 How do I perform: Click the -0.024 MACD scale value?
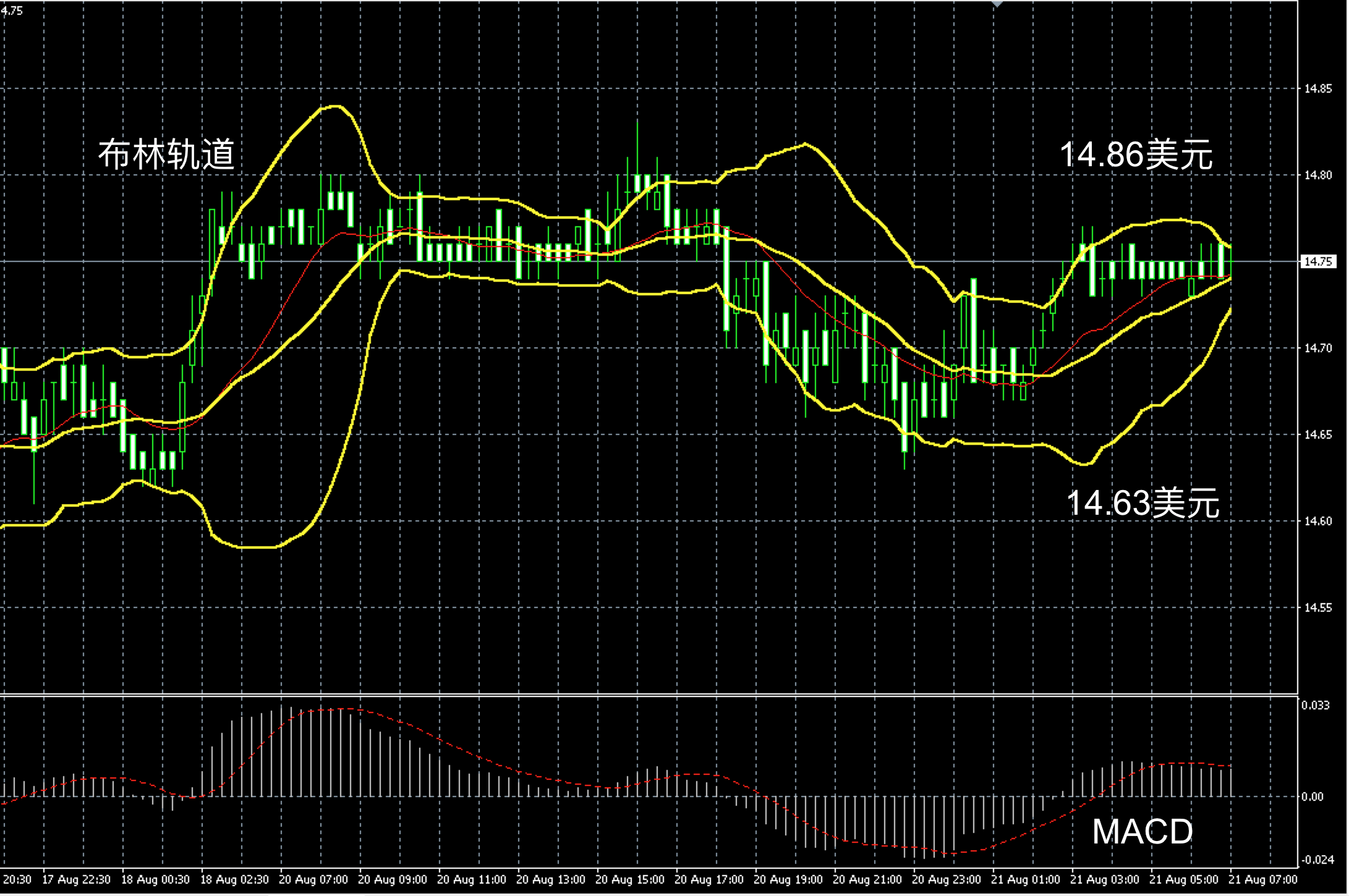pos(1317,860)
